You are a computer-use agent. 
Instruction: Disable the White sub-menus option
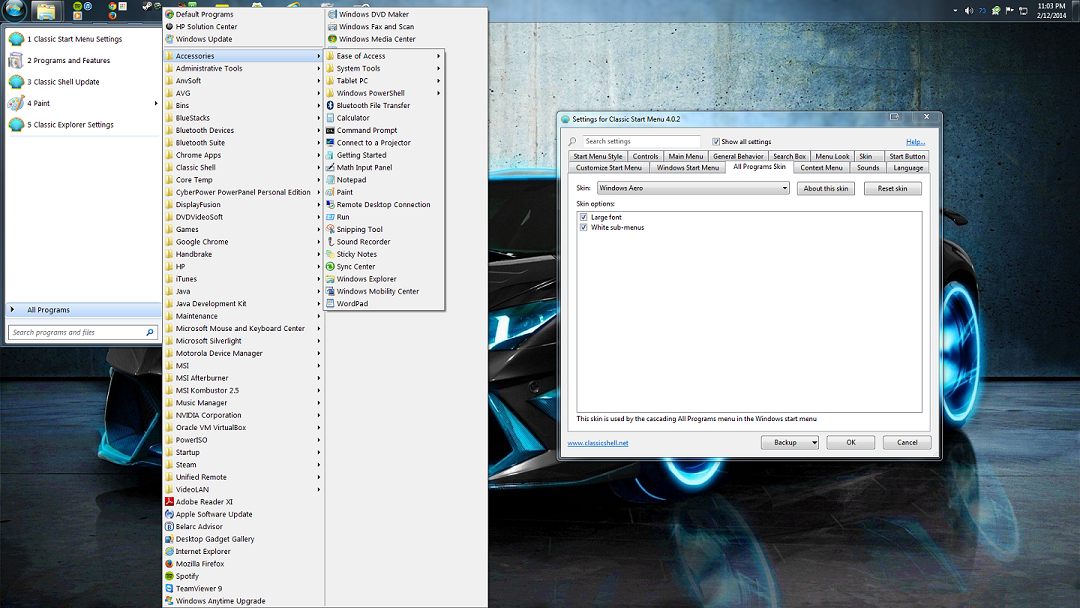pos(583,228)
